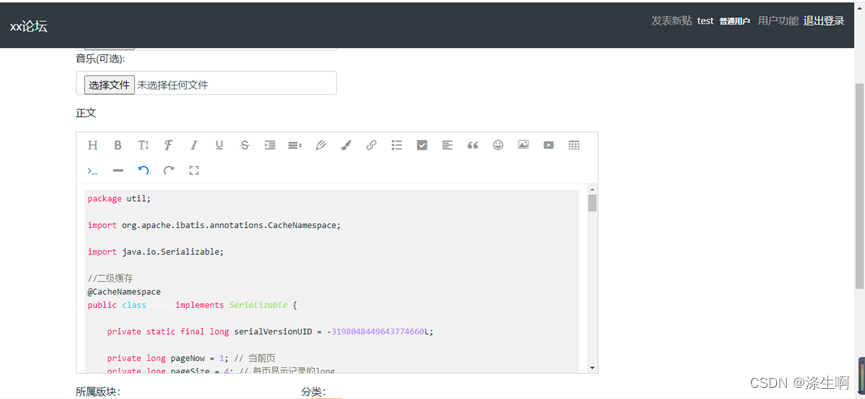This screenshot has height=399, width=865.
Task: Toggle bold formatting in editor
Action: pyautogui.click(x=118, y=145)
